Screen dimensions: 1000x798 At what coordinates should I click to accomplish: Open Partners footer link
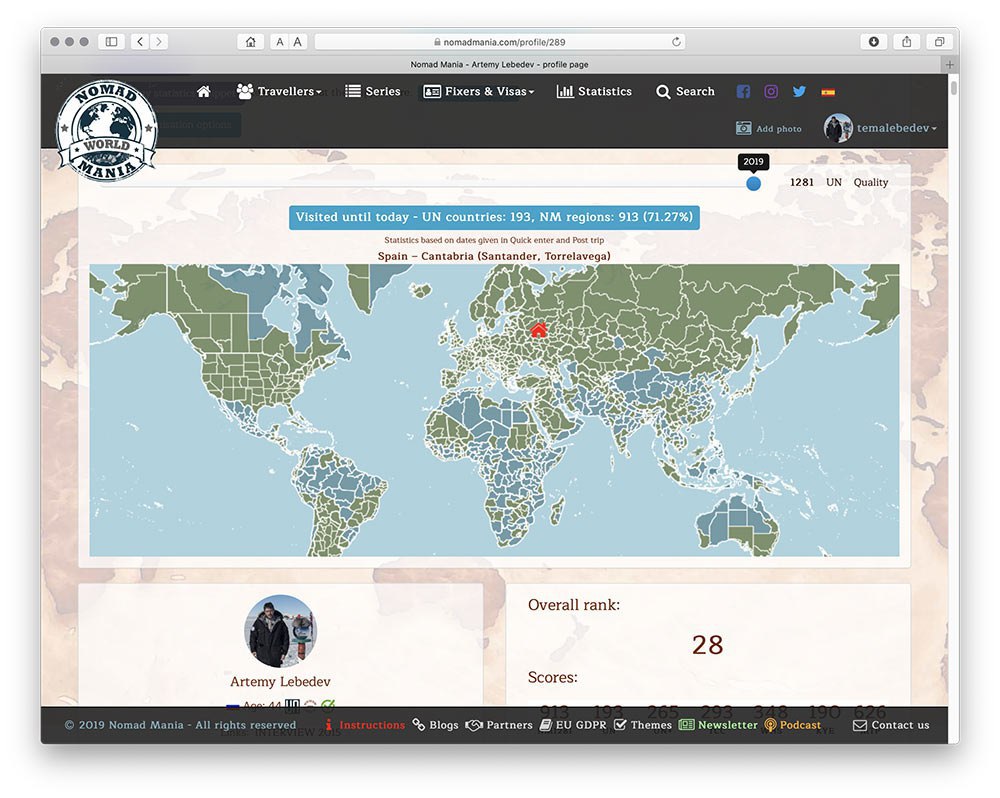[x=499, y=725]
